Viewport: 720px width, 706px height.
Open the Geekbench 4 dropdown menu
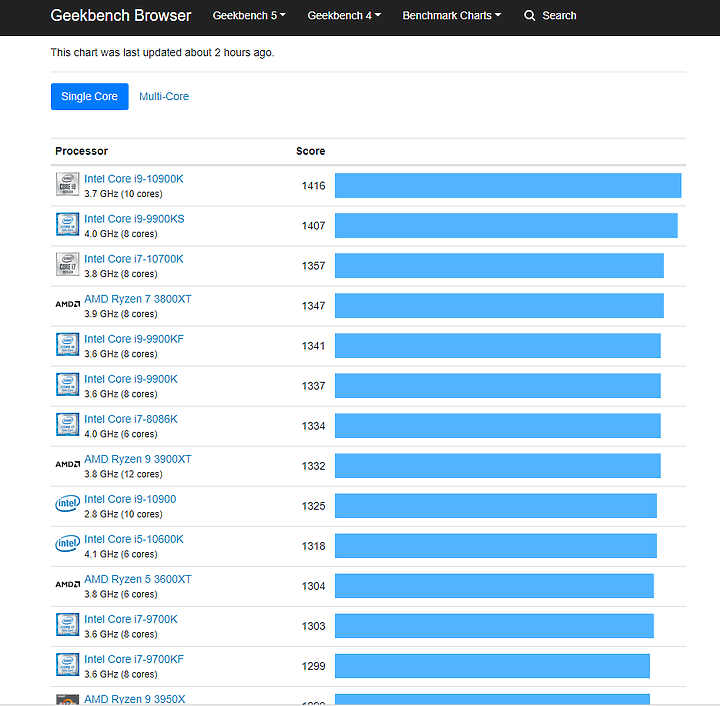tap(344, 16)
